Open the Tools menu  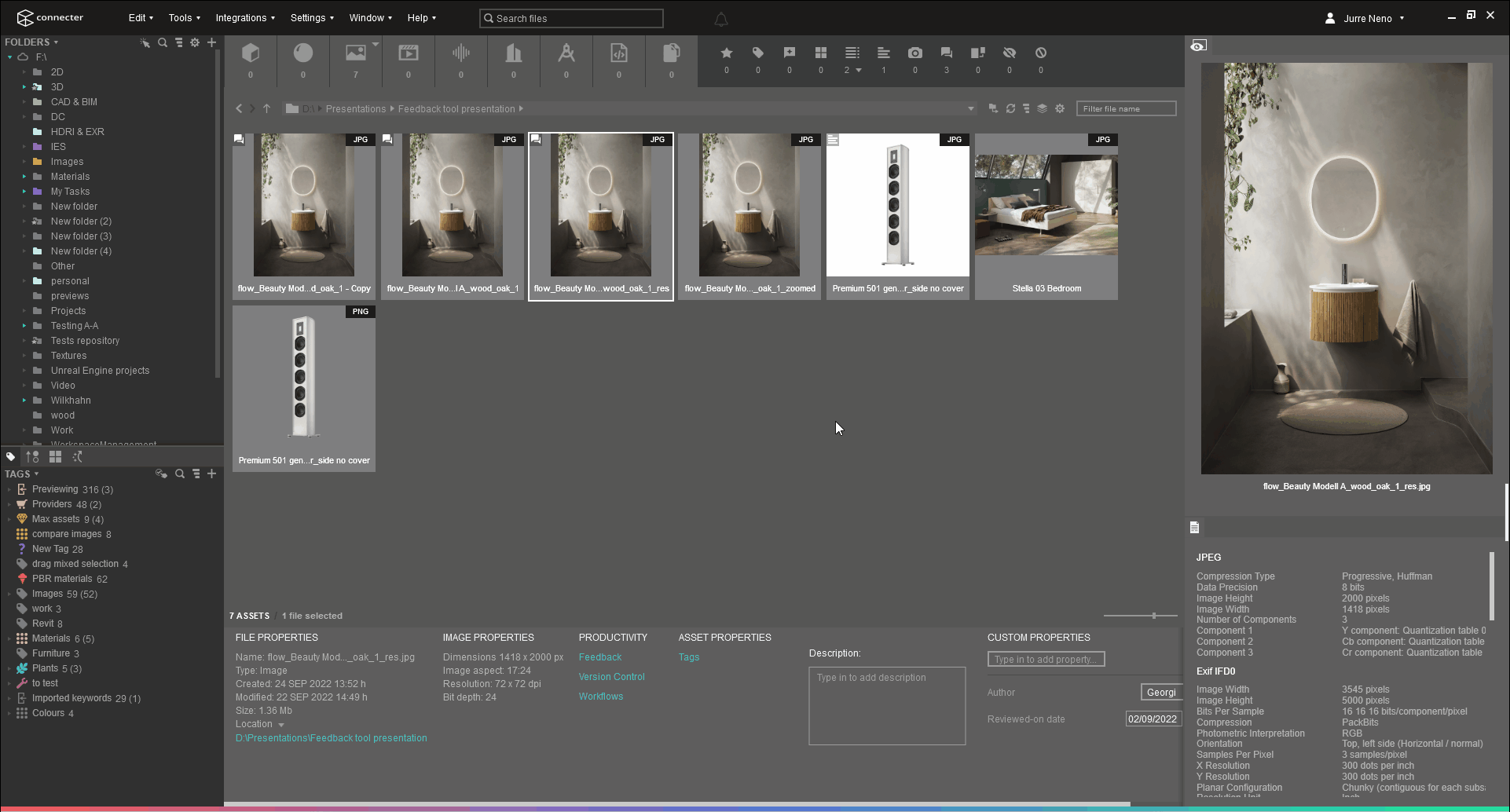click(x=184, y=17)
